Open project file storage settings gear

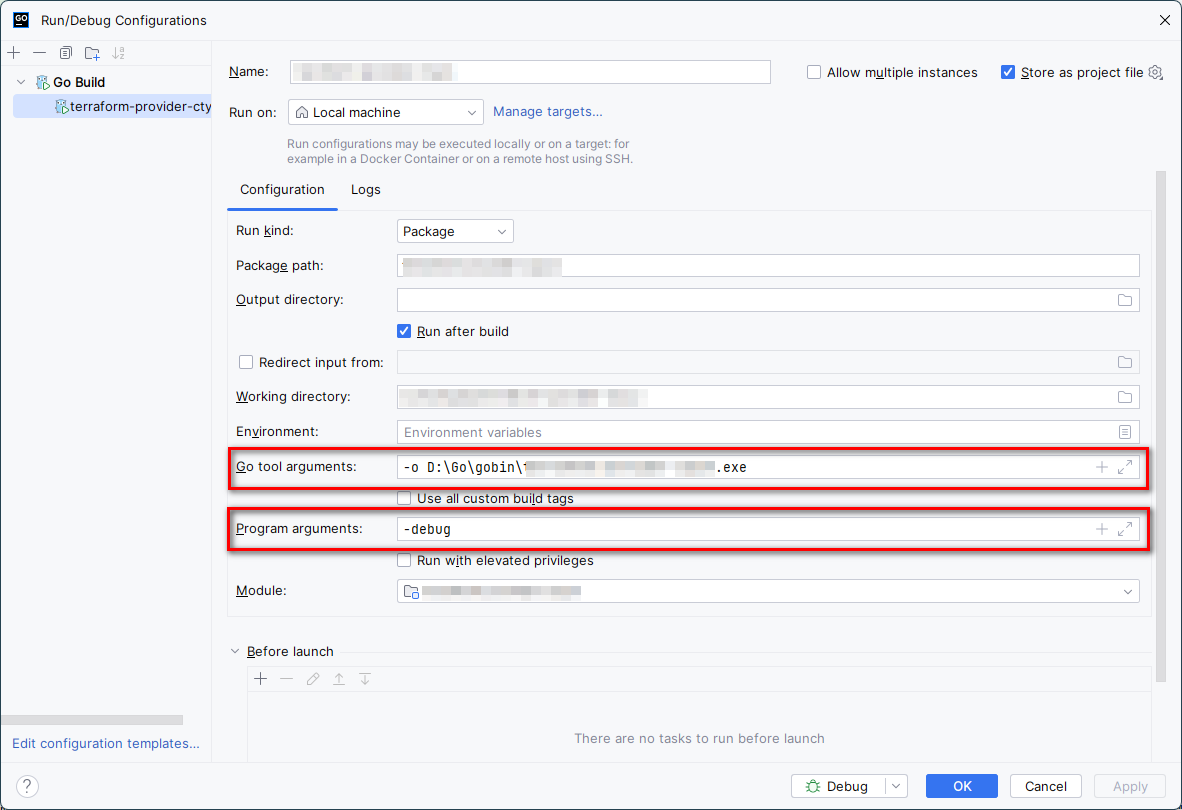point(1156,72)
